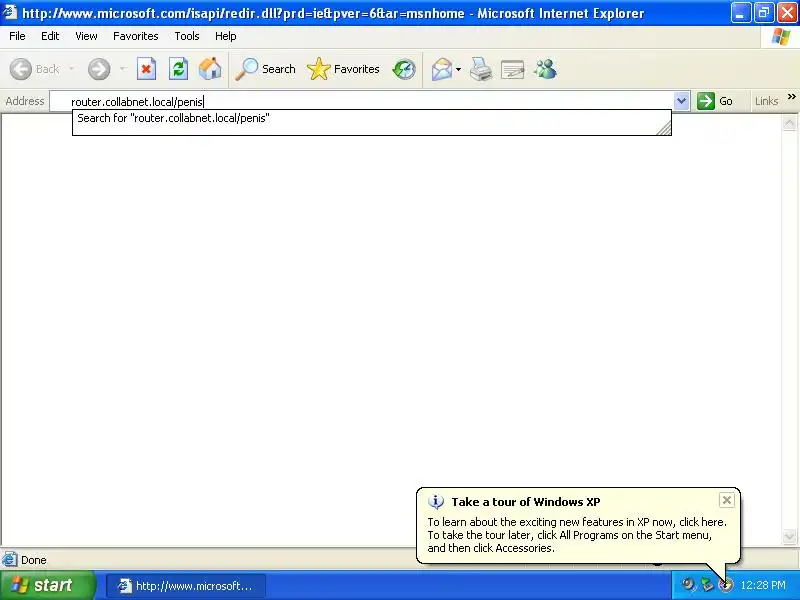Click the first system tray icon
Image resolution: width=800 pixels, height=600 pixels.
tap(688, 584)
